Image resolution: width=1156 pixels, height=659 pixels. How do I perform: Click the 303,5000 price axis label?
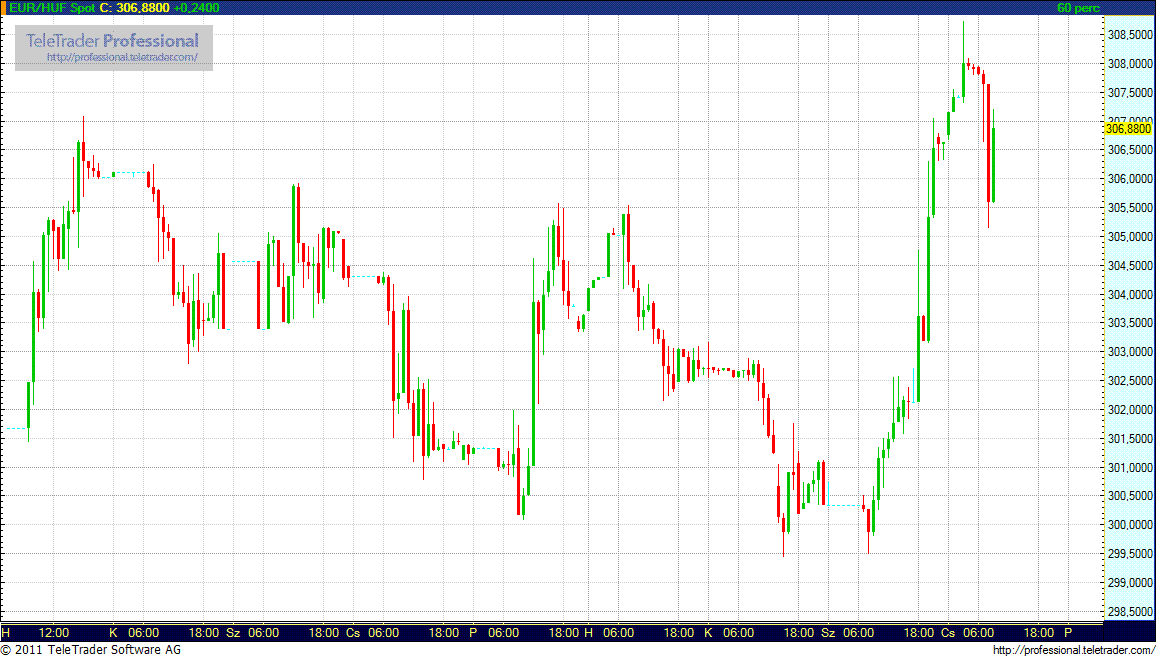(x=1130, y=323)
